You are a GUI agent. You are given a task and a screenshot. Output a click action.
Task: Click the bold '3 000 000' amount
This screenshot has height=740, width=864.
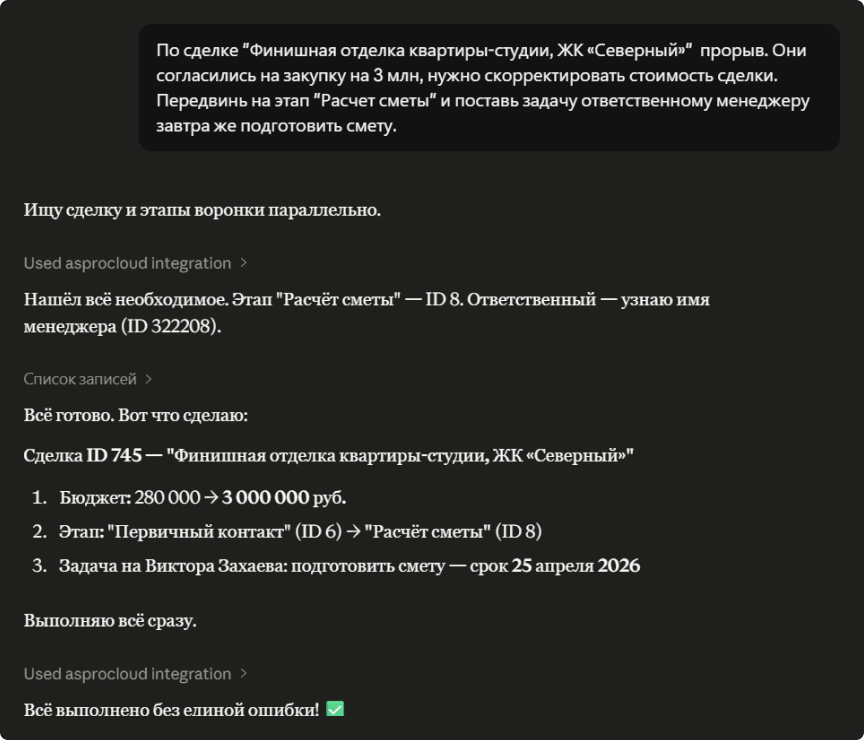click(x=265, y=498)
